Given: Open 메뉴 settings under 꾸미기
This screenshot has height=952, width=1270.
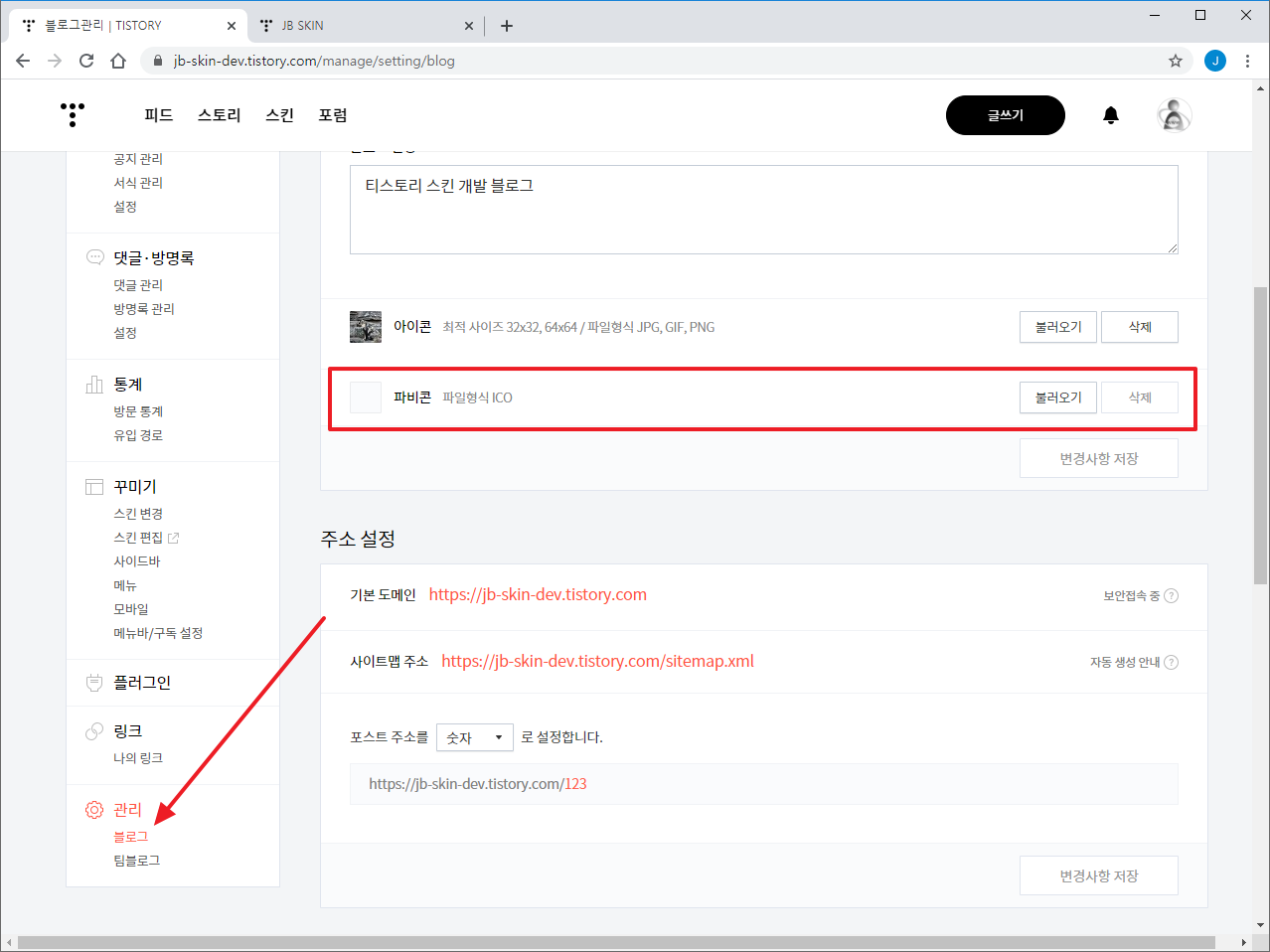Looking at the screenshot, I should point(125,585).
